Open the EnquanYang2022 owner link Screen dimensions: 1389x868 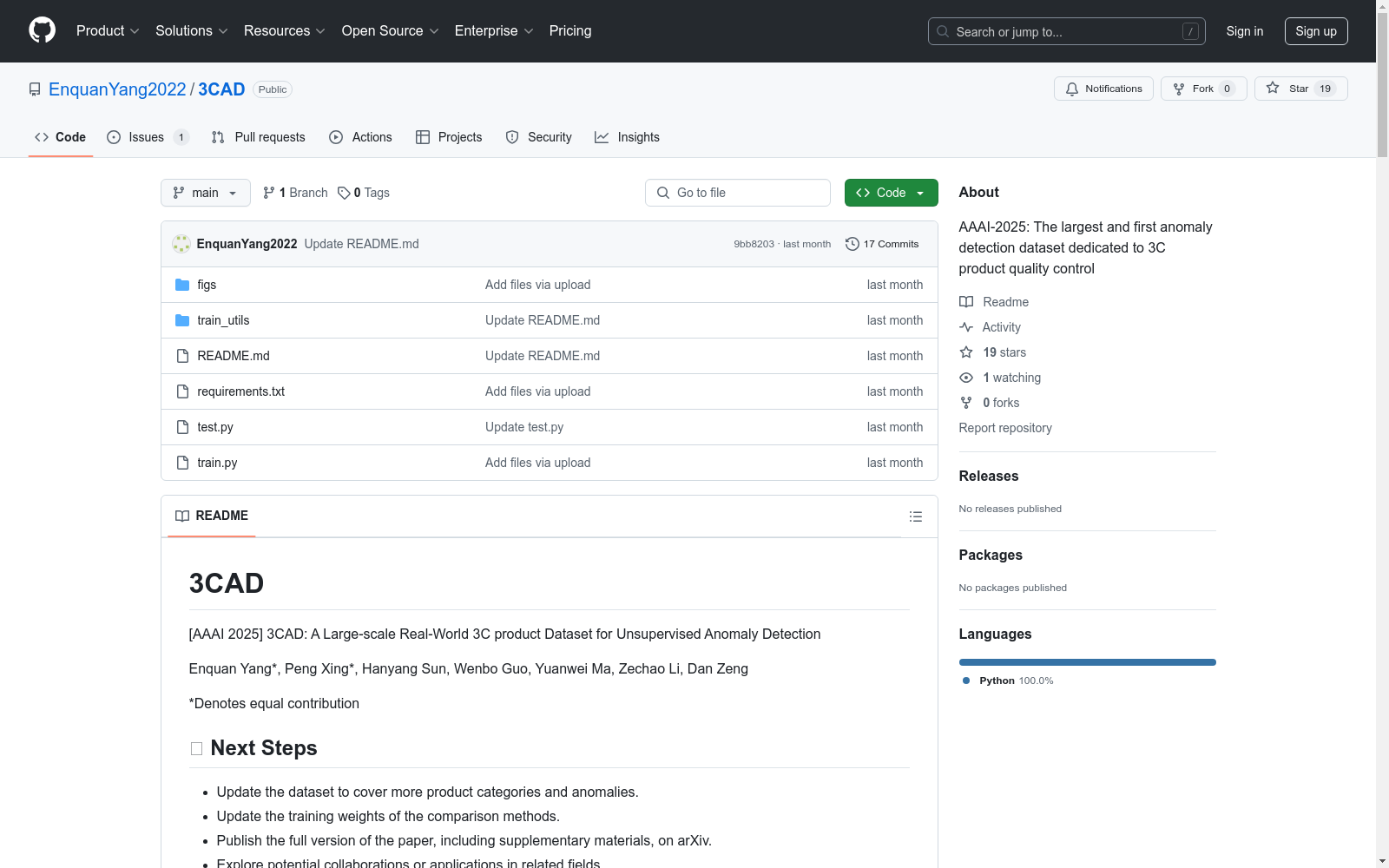click(x=117, y=89)
